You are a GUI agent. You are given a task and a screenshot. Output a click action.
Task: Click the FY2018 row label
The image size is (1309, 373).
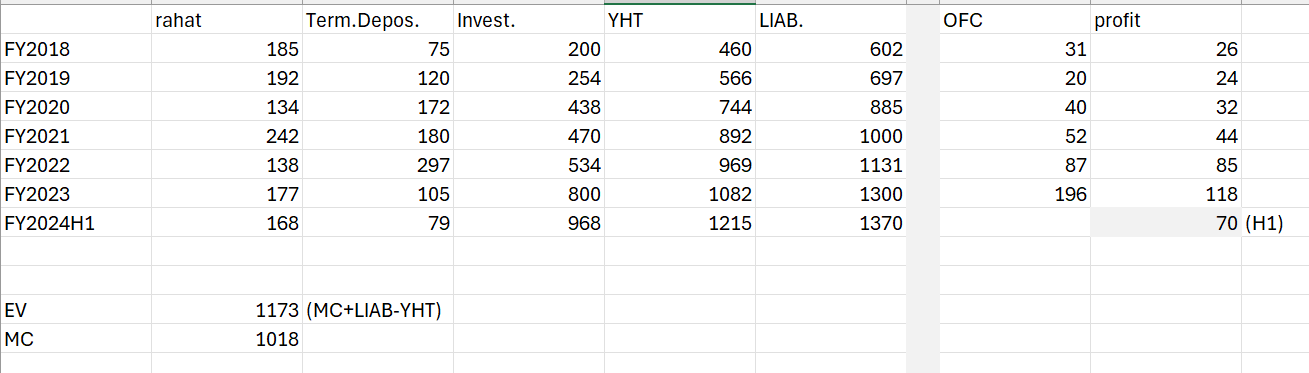75,49
